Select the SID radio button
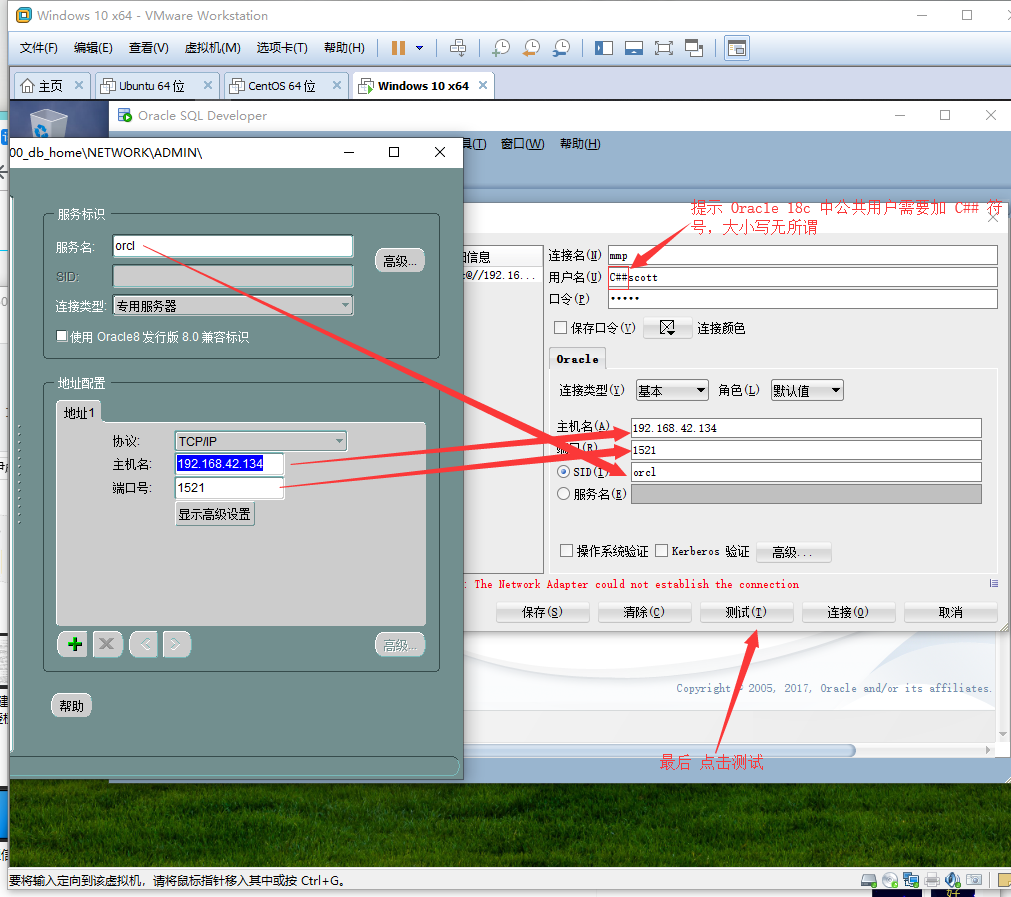This screenshot has height=897, width=1011. 564,472
